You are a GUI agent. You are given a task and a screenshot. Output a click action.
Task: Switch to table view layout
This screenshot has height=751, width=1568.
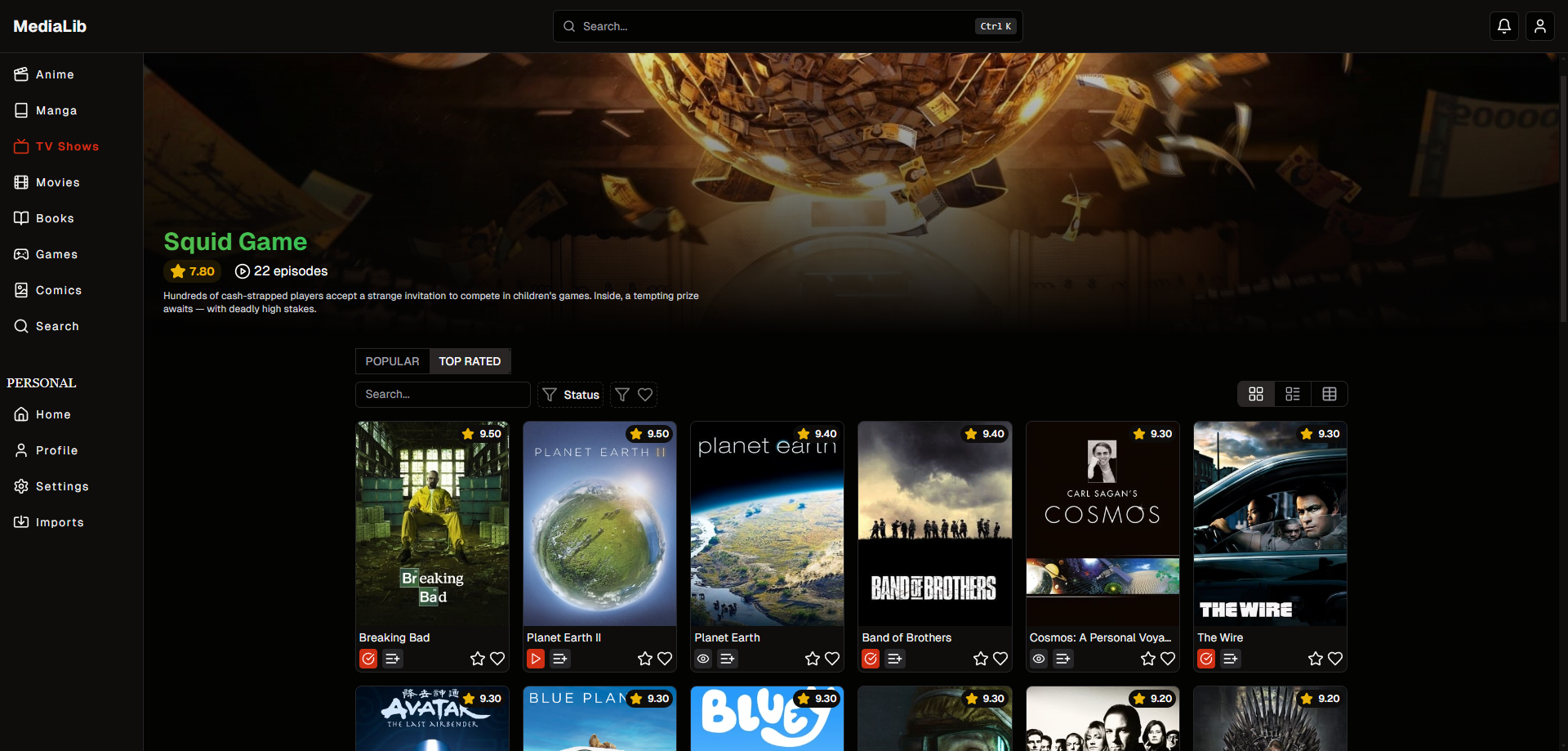pyautogui.click(x=1330, y=394)
